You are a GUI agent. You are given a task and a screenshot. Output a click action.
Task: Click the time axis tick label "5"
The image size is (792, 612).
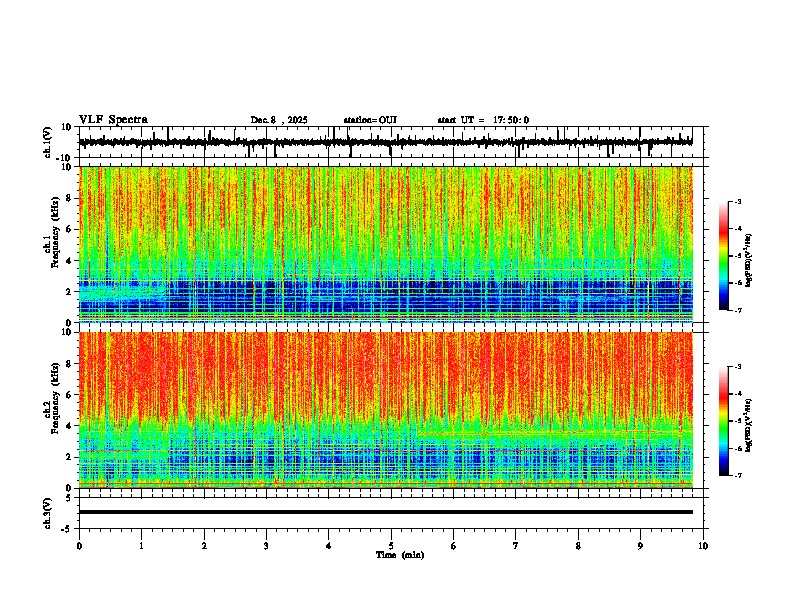click(x=391, y=546)
